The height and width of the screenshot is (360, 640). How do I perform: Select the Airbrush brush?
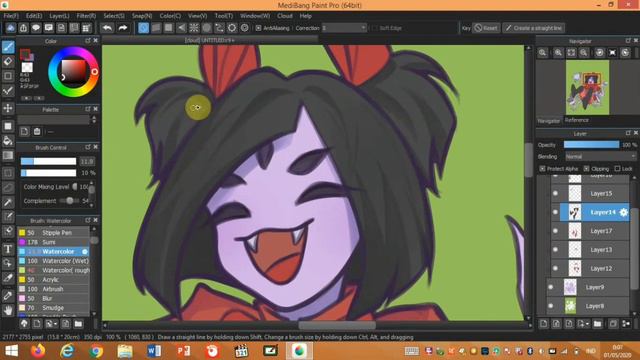point(53,289)
